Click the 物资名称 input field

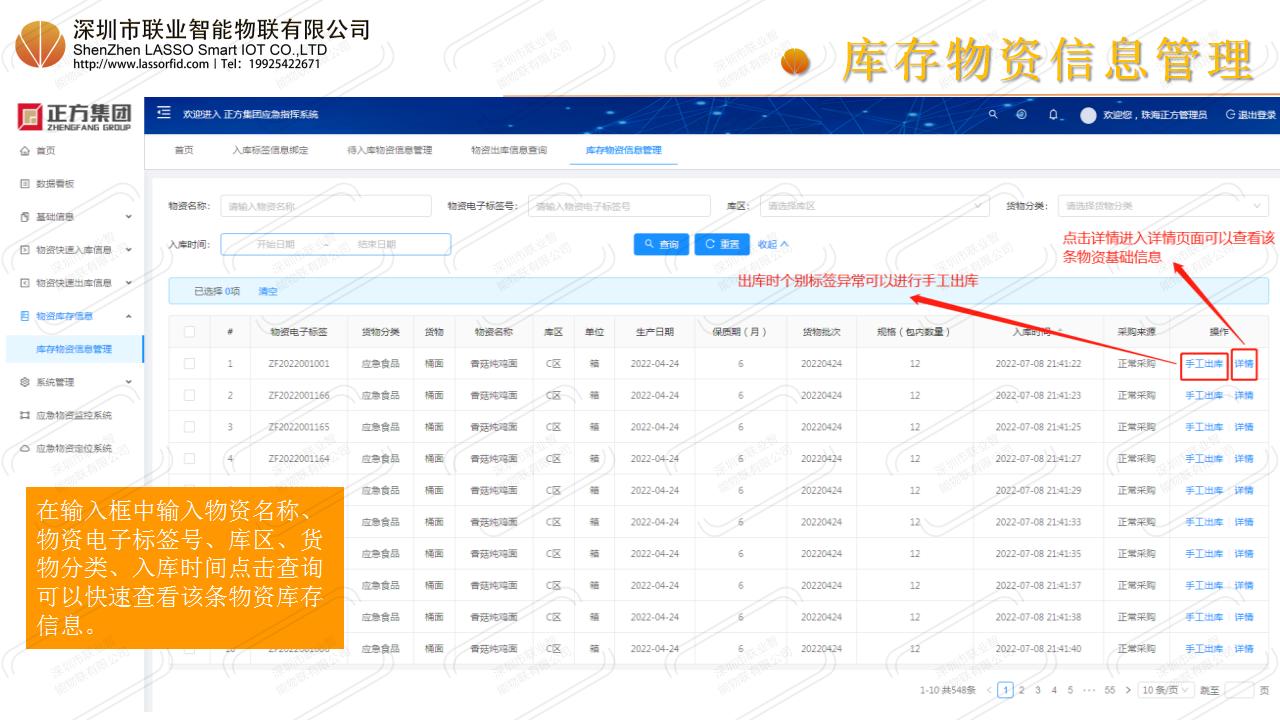point(318,206)
